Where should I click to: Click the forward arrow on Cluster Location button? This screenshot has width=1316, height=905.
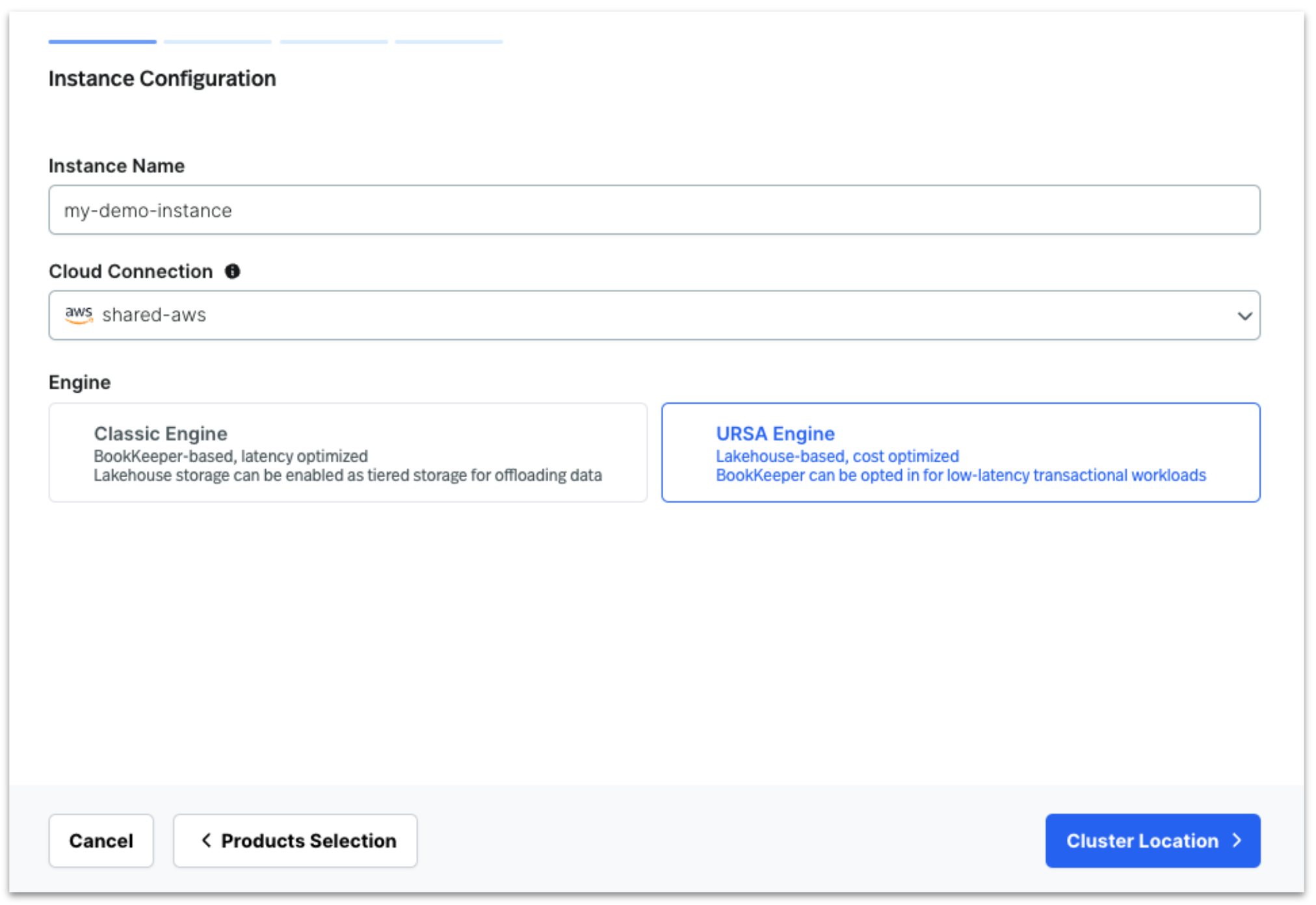[x=1237, y=841]
